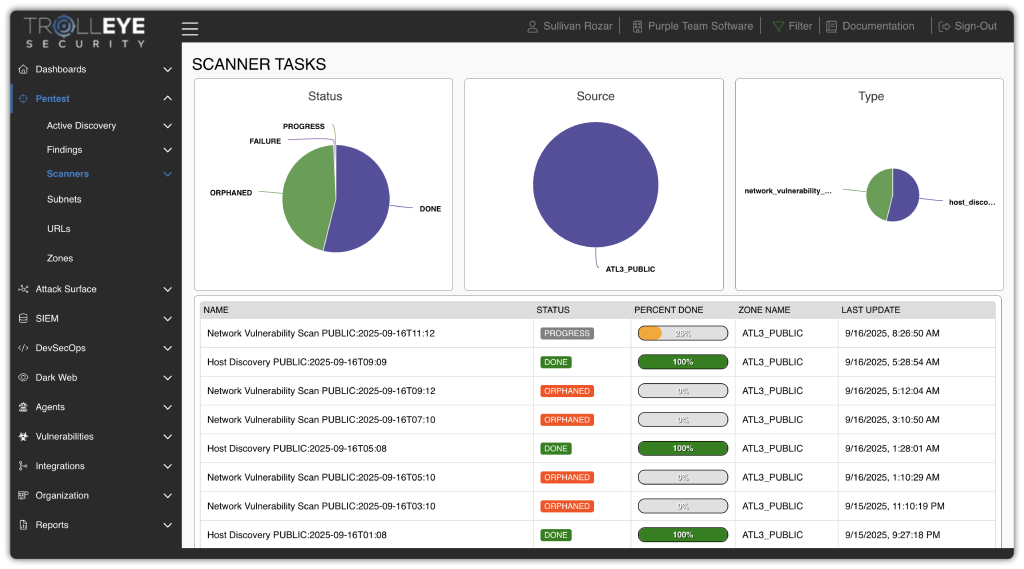Click the Filter funnel icon

click(x=779, y=26)
